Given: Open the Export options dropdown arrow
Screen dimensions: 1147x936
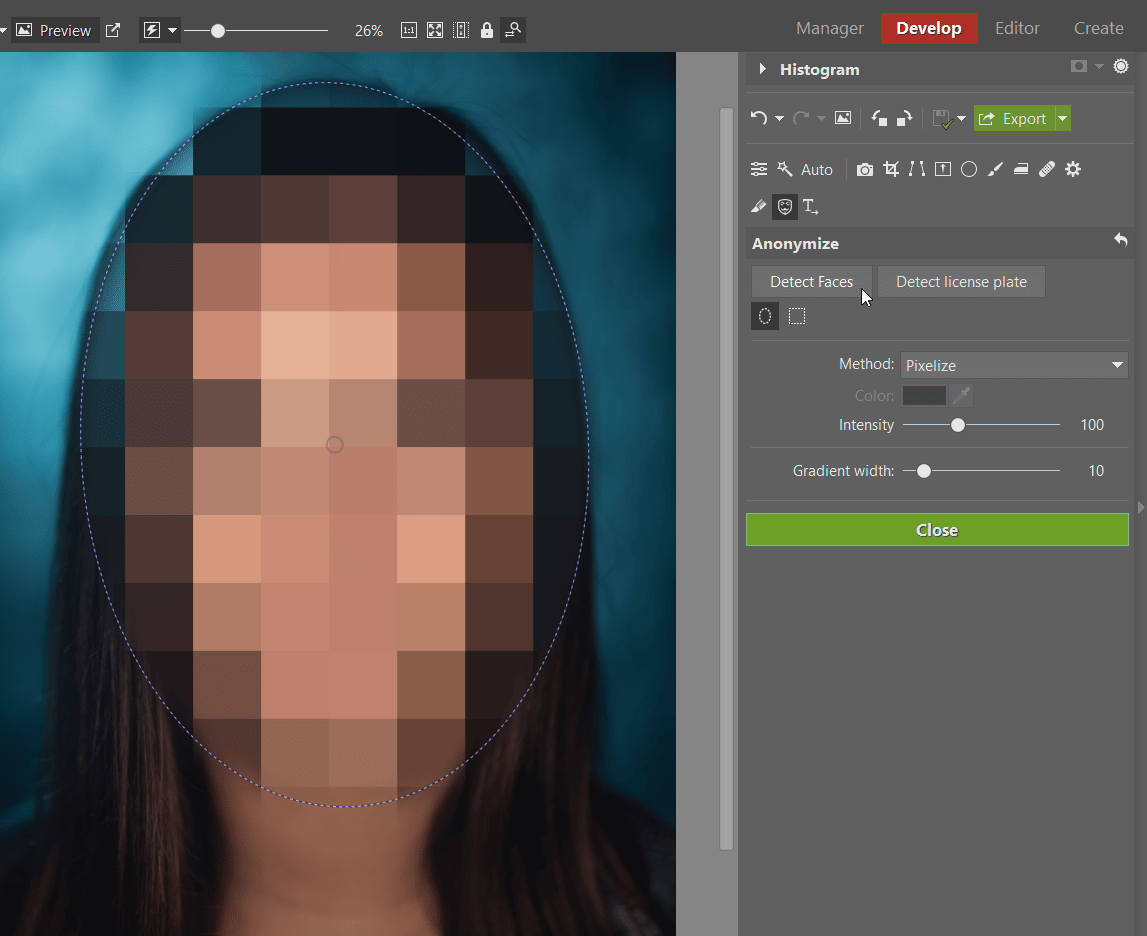Looking at the screenshot, I should tap(1063, 118).
